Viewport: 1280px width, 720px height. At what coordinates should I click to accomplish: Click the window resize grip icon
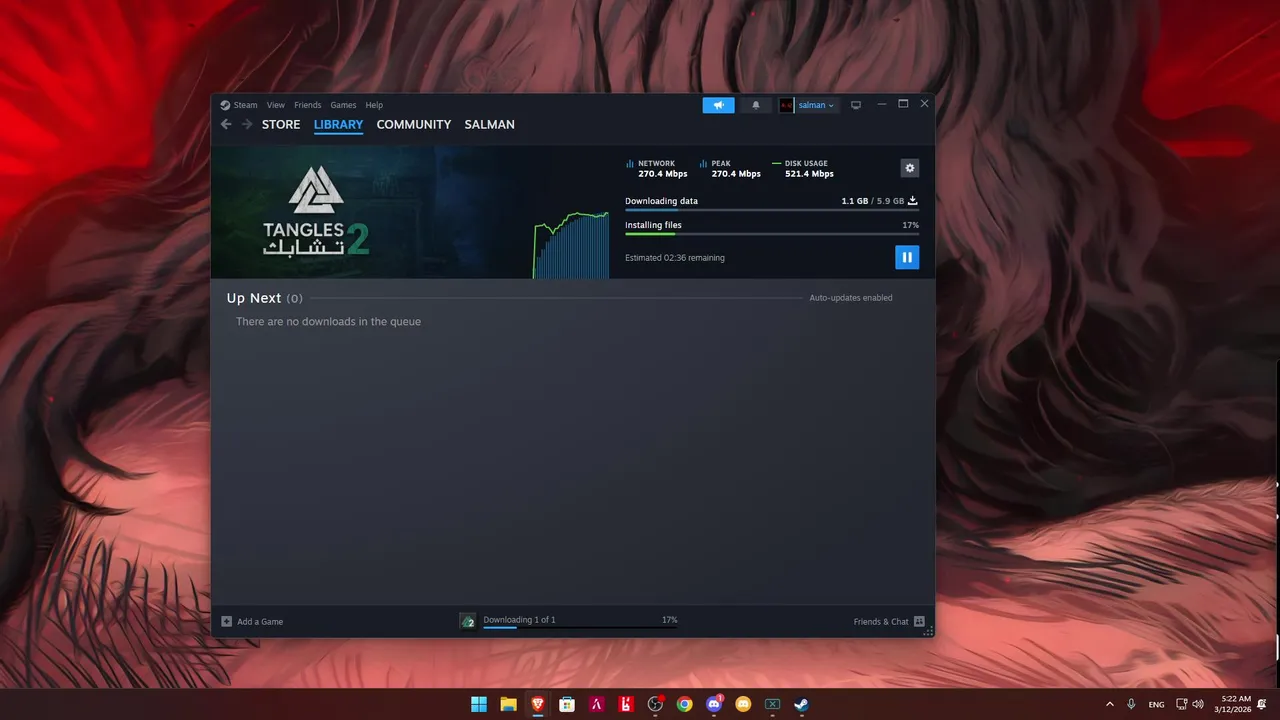[929, 631]
